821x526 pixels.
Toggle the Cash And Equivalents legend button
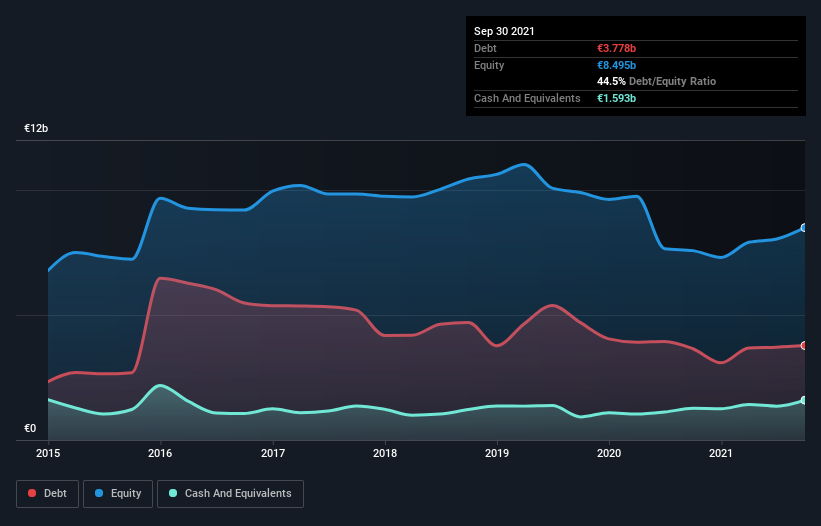230,494
